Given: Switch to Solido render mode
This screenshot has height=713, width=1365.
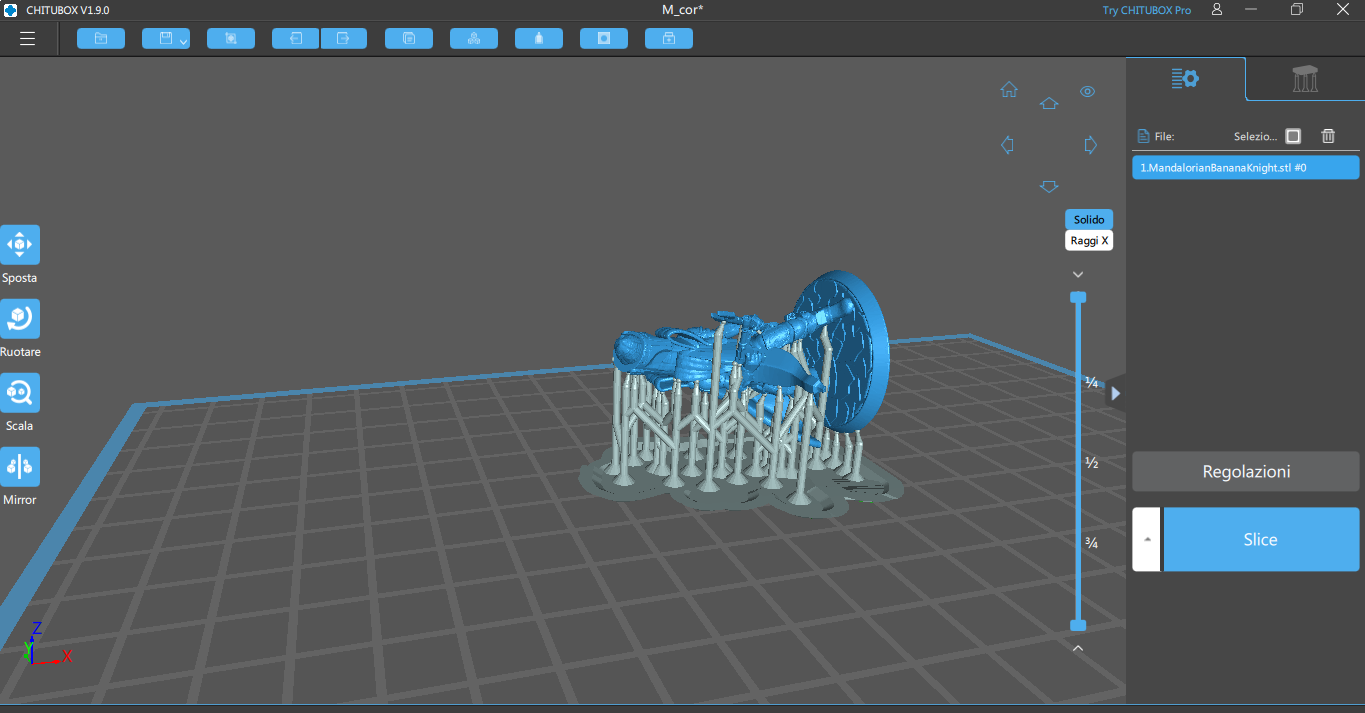Looking at the screenshot, I should pyautogui.click(x=1089, y=220).
